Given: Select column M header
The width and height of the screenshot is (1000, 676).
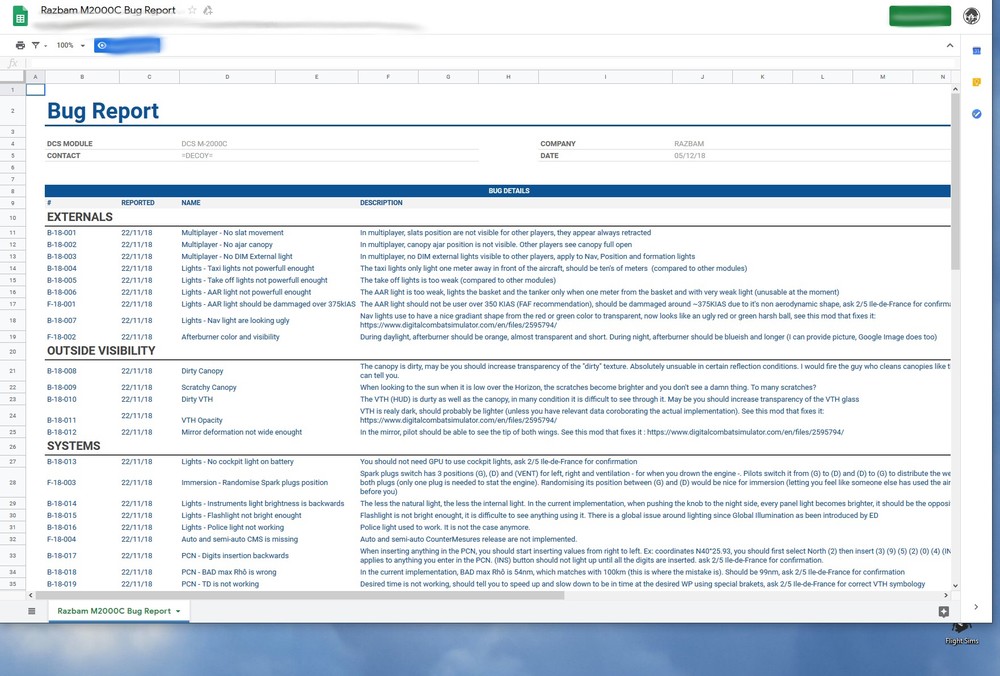Looking at the screenshot, I should click(883, 77).
